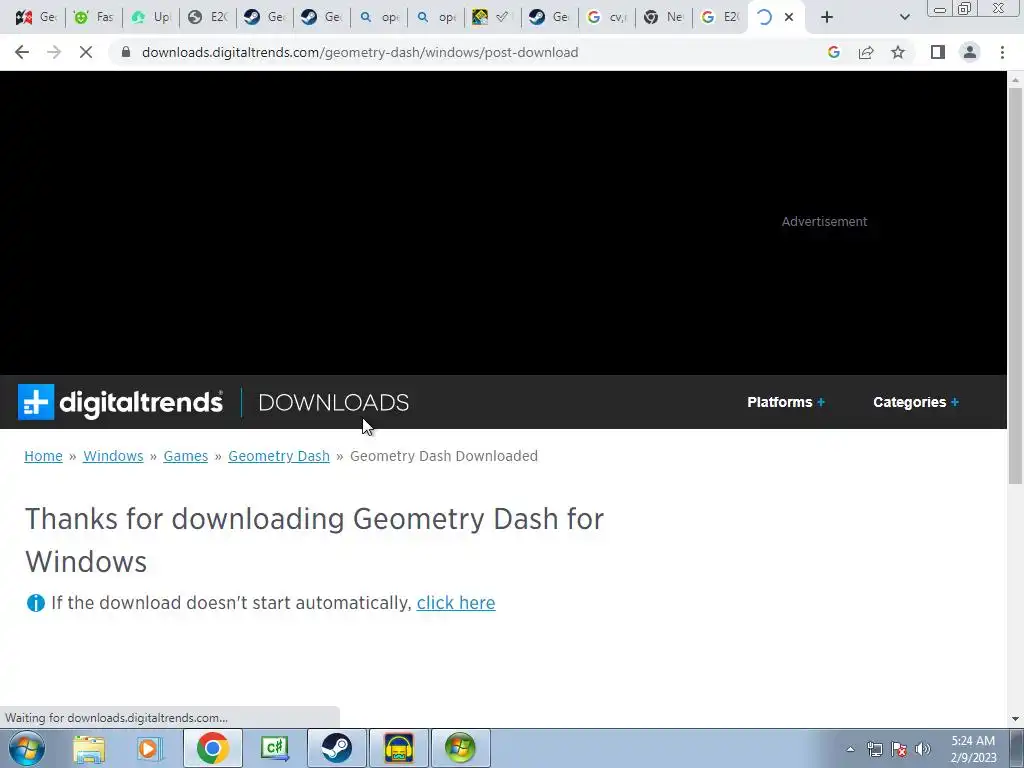Image resolution: width=1024 pixels, height=768 pixels.
Task: Click the blue info icon
Action: tap(35, 603)
